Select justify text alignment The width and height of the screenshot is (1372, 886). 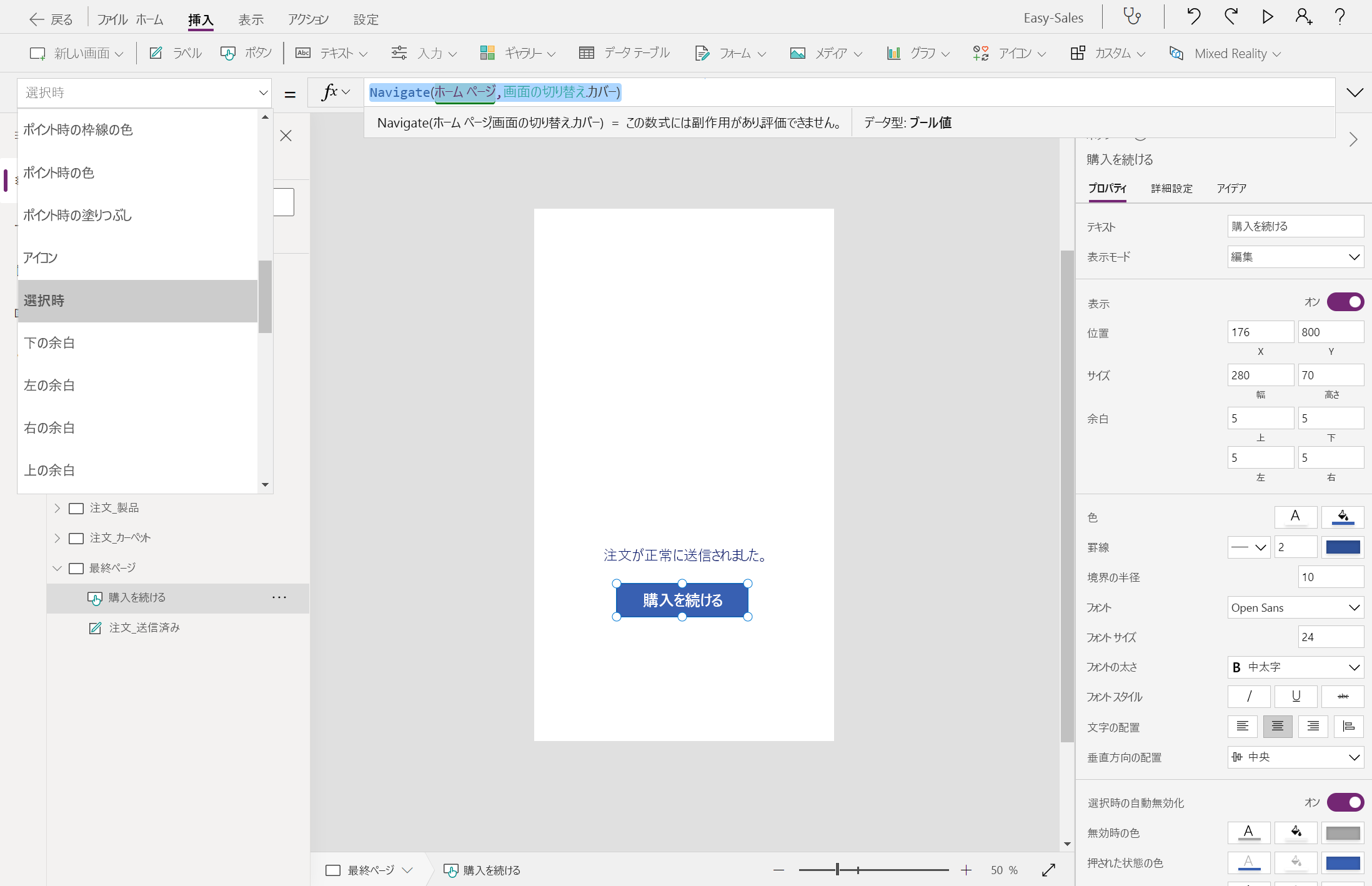click(1349, 726)
